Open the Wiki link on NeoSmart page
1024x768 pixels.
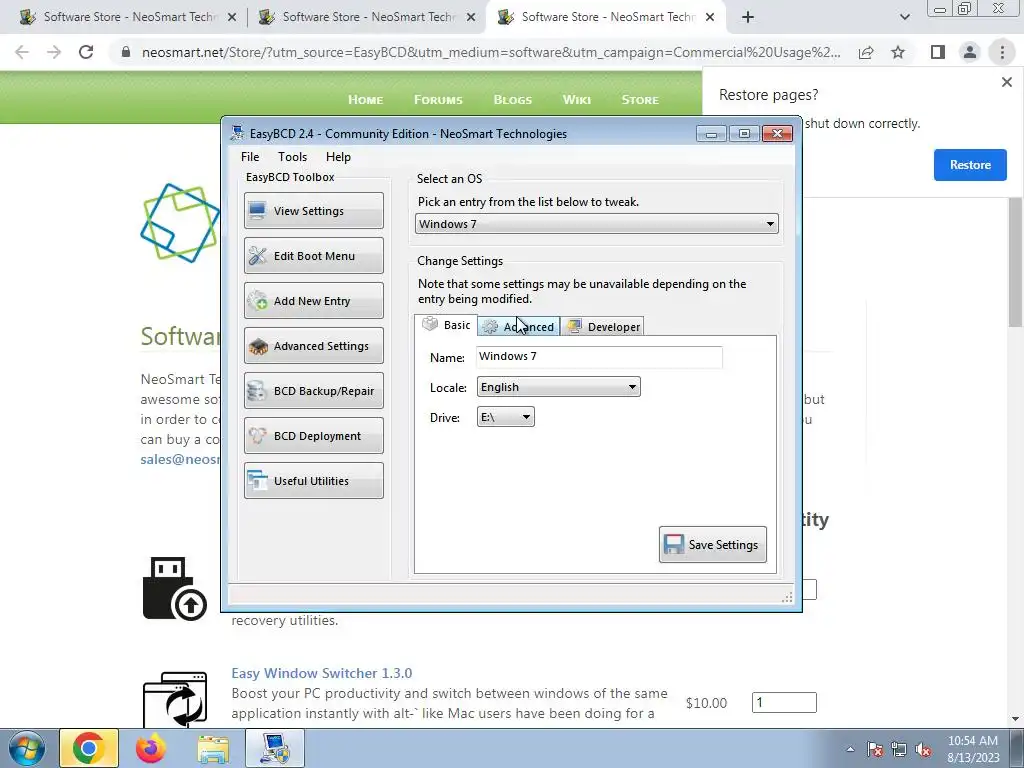576,99
